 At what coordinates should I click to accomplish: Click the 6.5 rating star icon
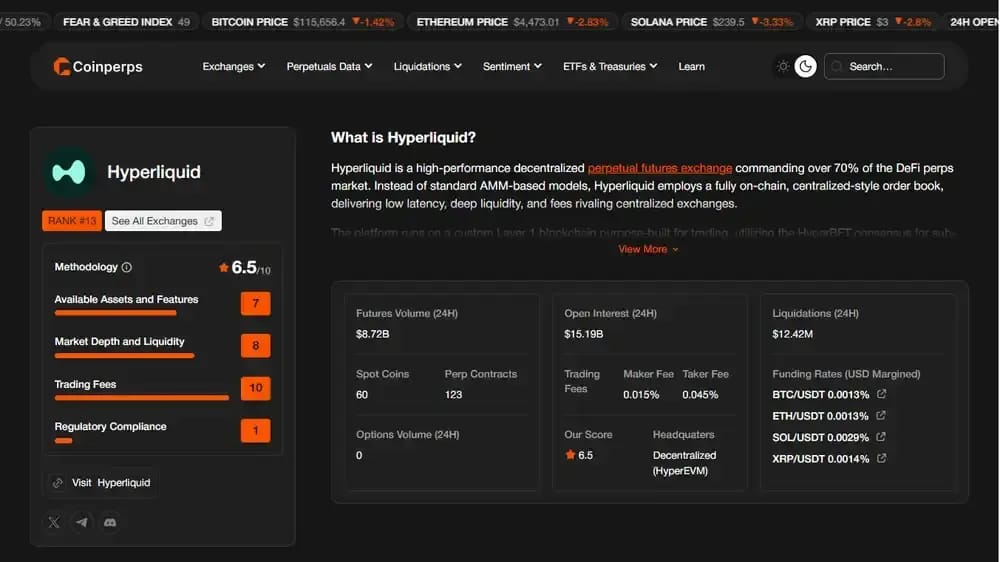click(x=223, y=267)
